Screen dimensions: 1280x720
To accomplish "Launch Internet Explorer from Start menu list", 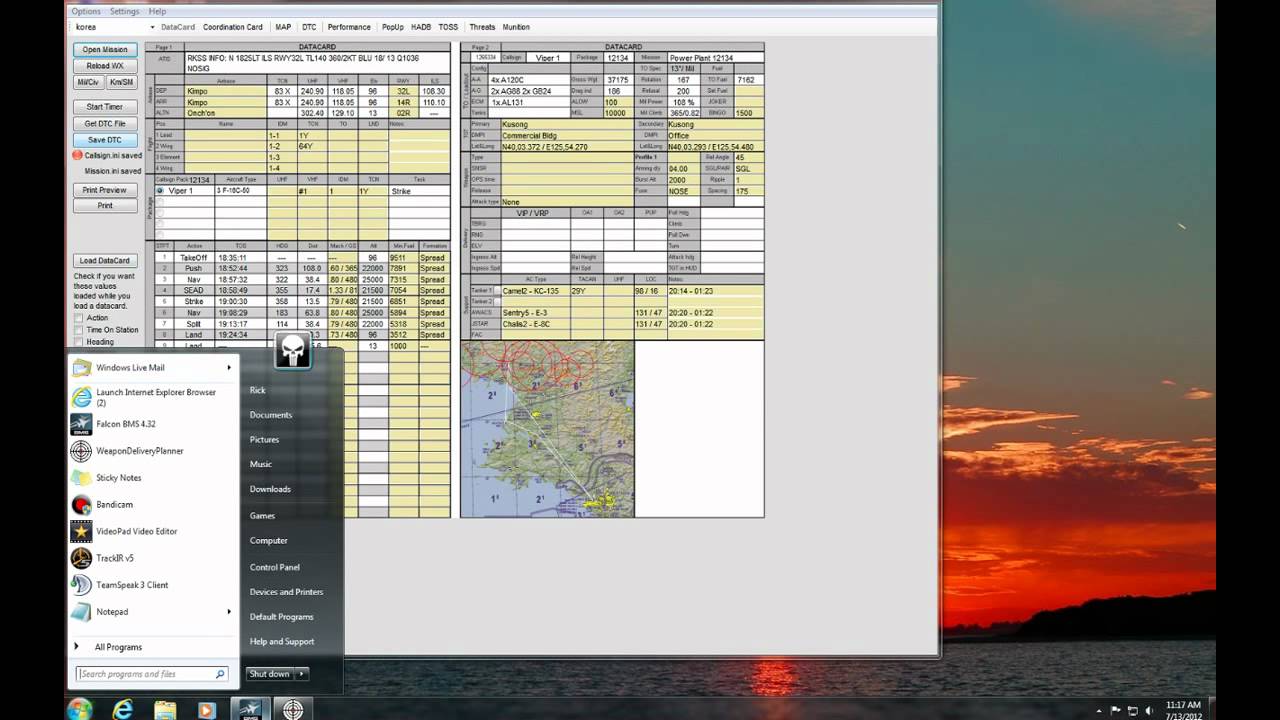I will pyautogui.click(x=81, y=397).
